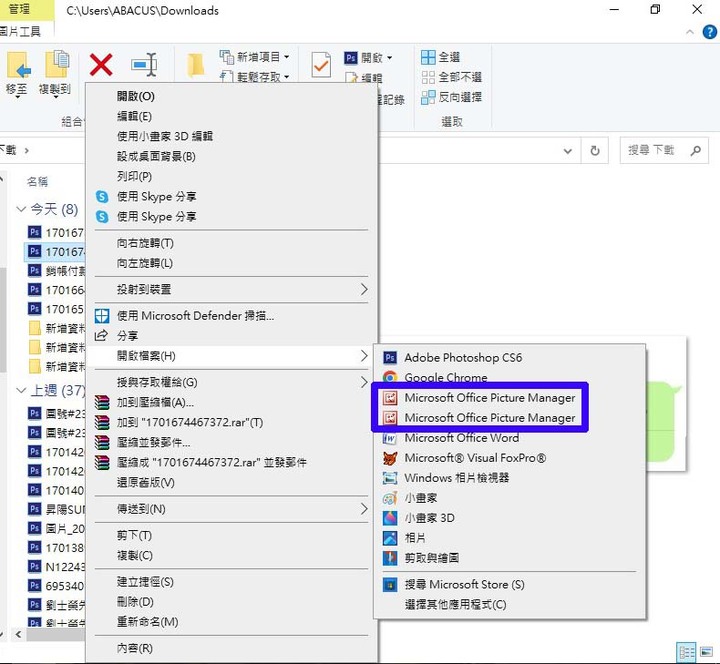Click 內容(R) properties entry
This screenshot has width=720, height=664.
(231, 648)
